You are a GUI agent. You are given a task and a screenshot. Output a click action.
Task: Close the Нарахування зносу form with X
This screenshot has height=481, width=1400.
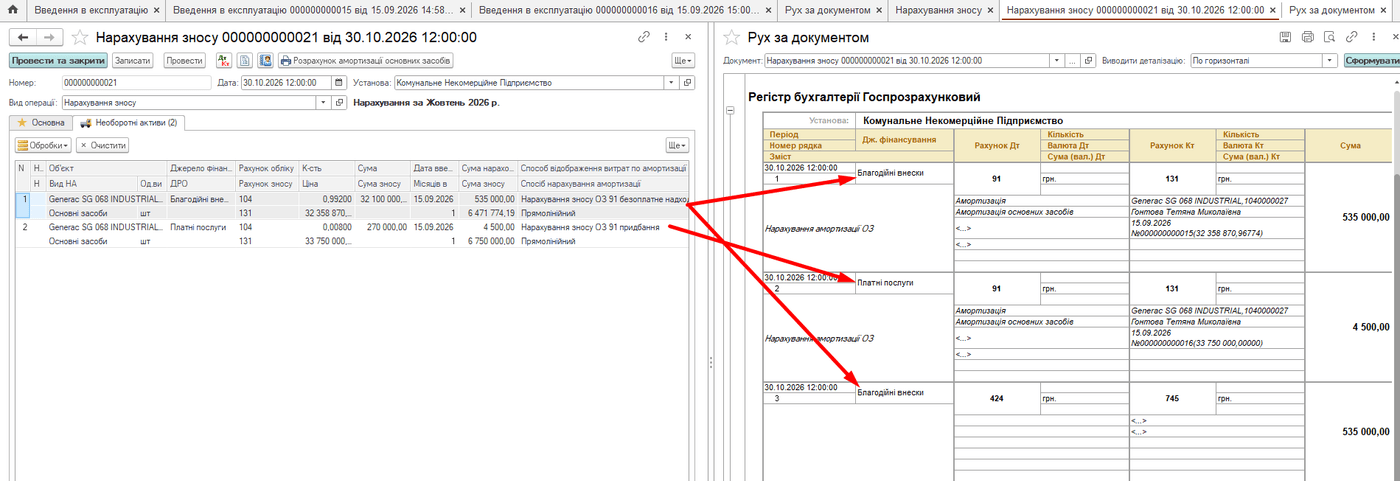click(x=688, y=37)
